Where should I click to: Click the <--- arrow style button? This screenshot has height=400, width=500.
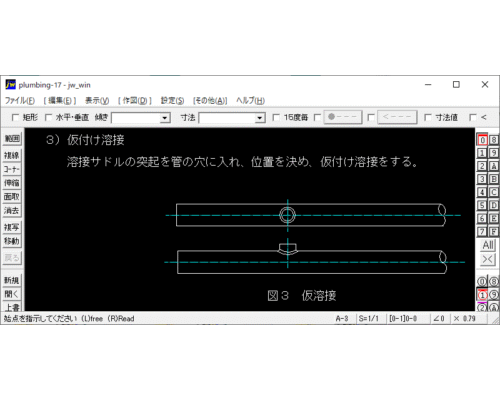(397, 117)
